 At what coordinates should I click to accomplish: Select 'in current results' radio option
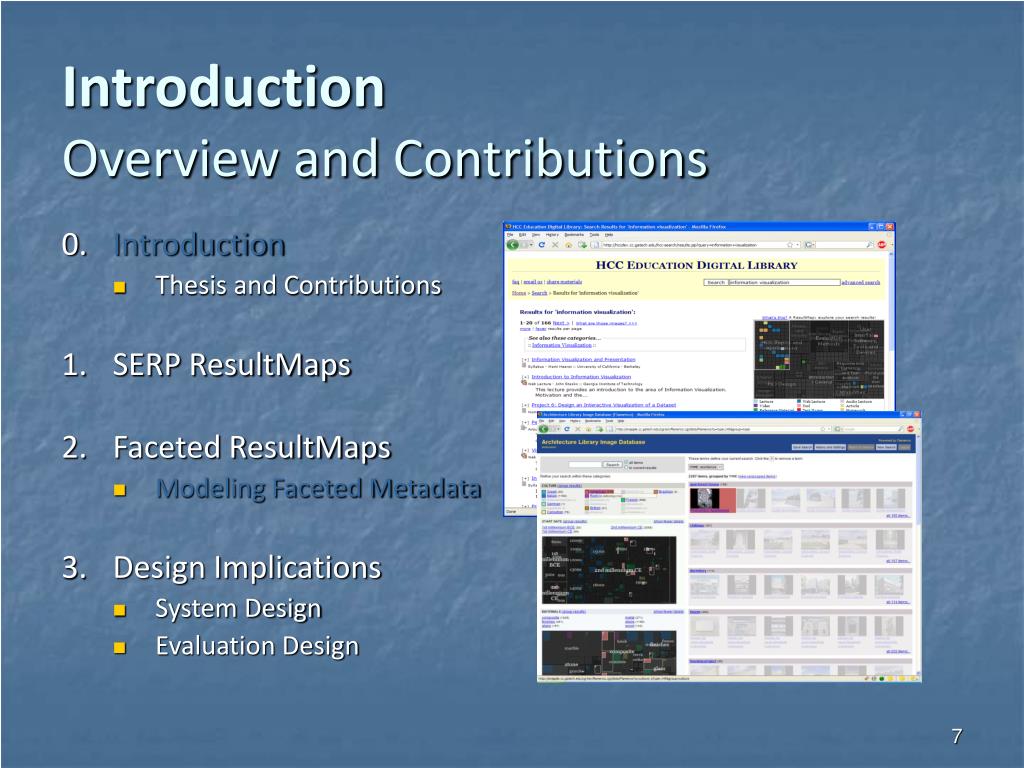click(x=626, y=468)
